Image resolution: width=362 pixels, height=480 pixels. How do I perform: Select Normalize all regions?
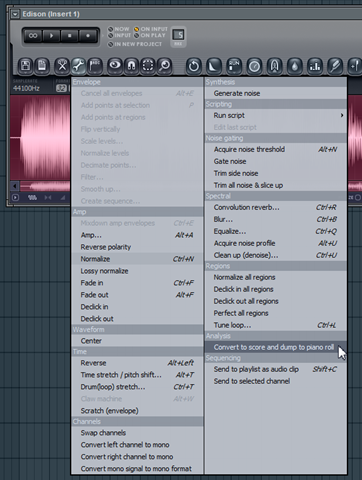(x=276, y=277)
